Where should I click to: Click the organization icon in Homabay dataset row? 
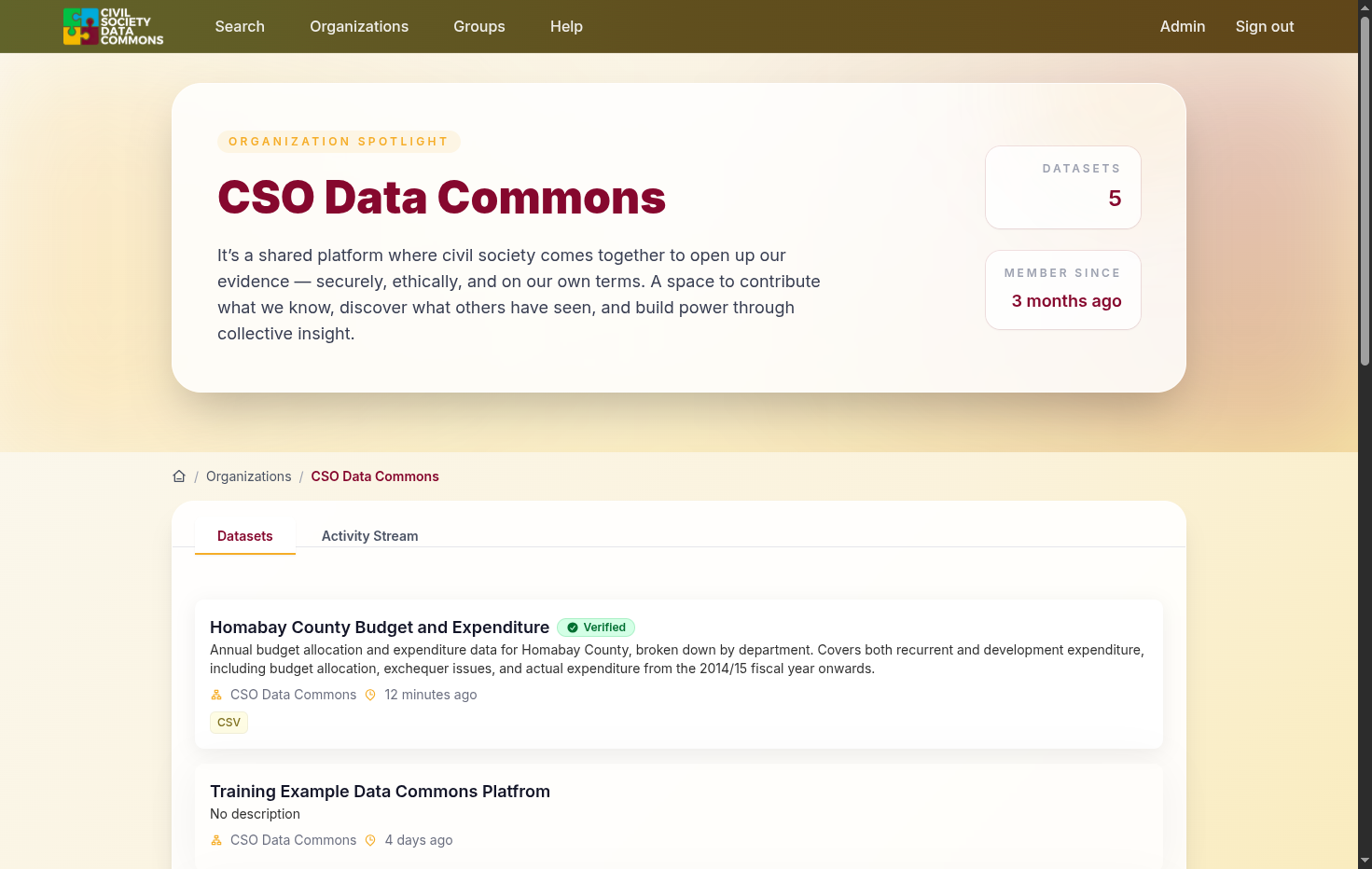point(216,695)
